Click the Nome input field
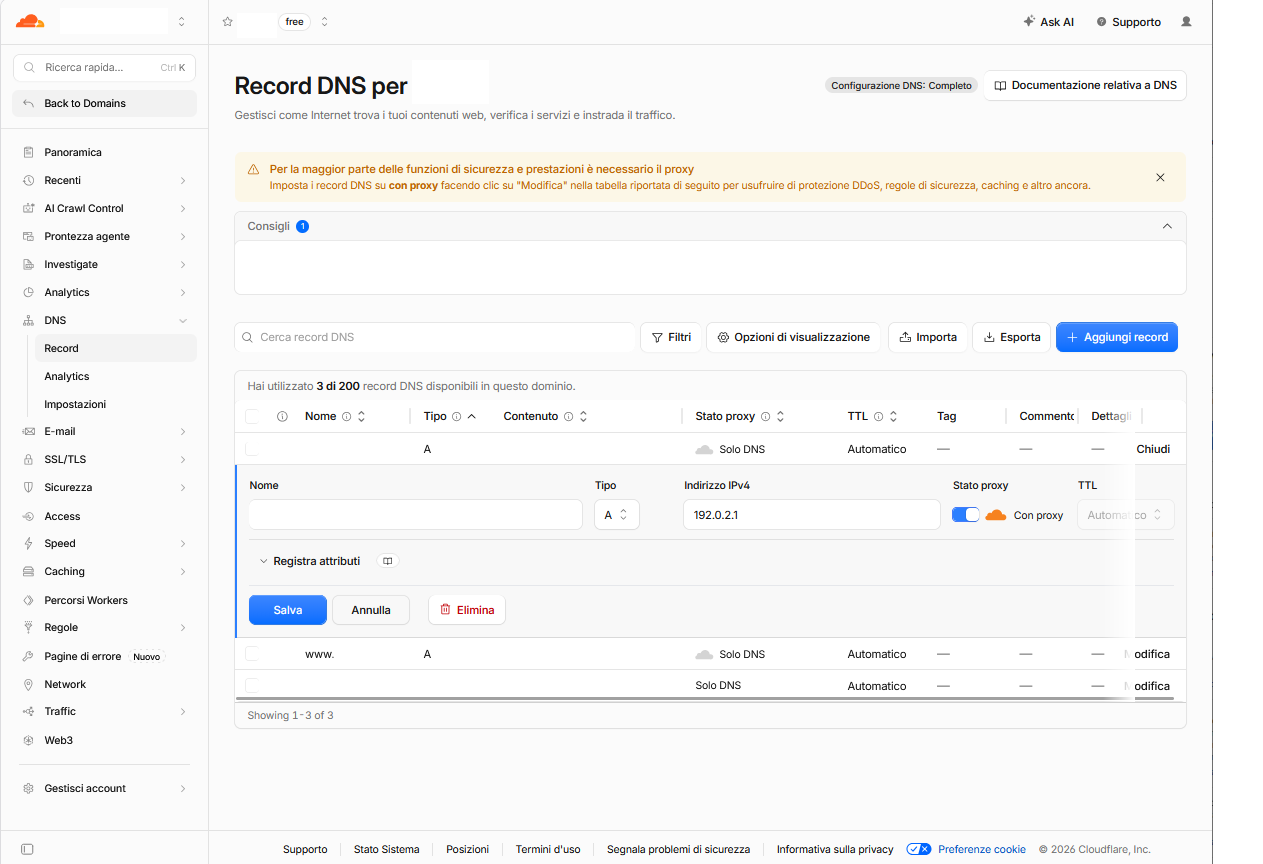 pyautogui.click(x=415, y=515)
